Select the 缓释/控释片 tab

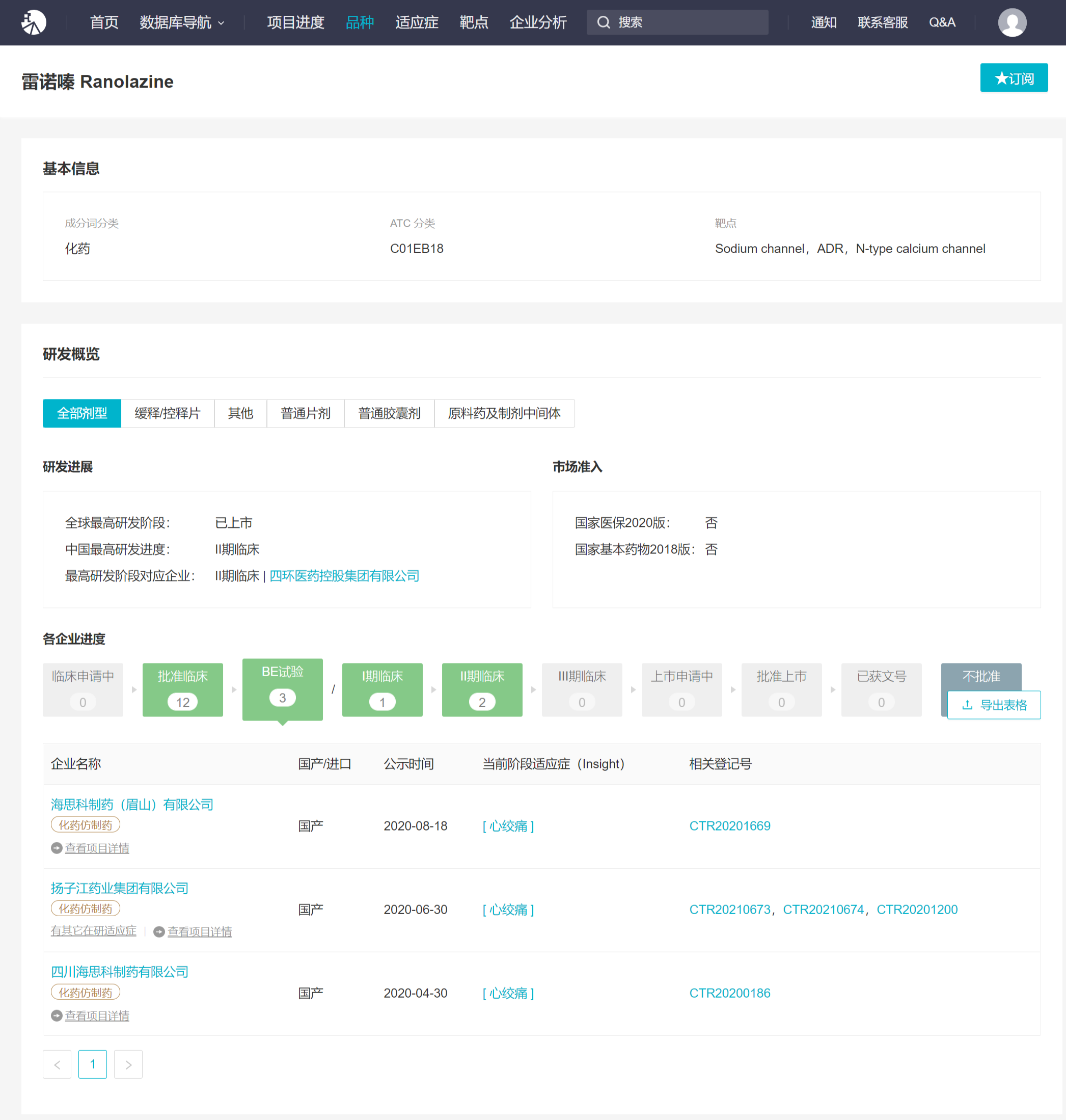(168, 413)
